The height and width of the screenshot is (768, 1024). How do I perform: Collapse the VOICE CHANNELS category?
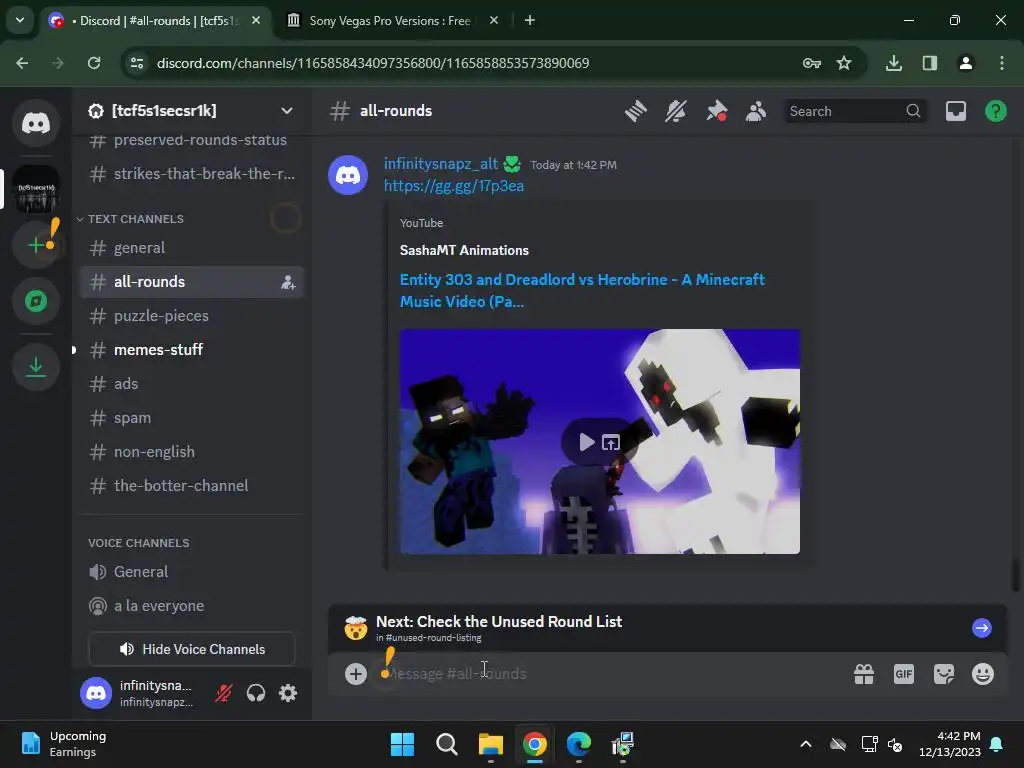click(x=138, y=543)
